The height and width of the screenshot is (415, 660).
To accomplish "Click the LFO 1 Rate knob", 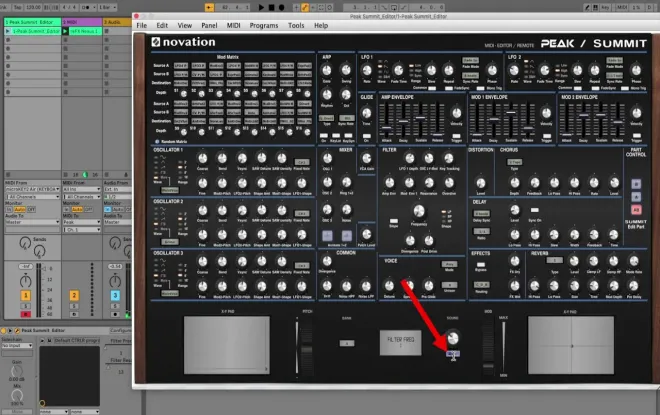I will (367, 70).
